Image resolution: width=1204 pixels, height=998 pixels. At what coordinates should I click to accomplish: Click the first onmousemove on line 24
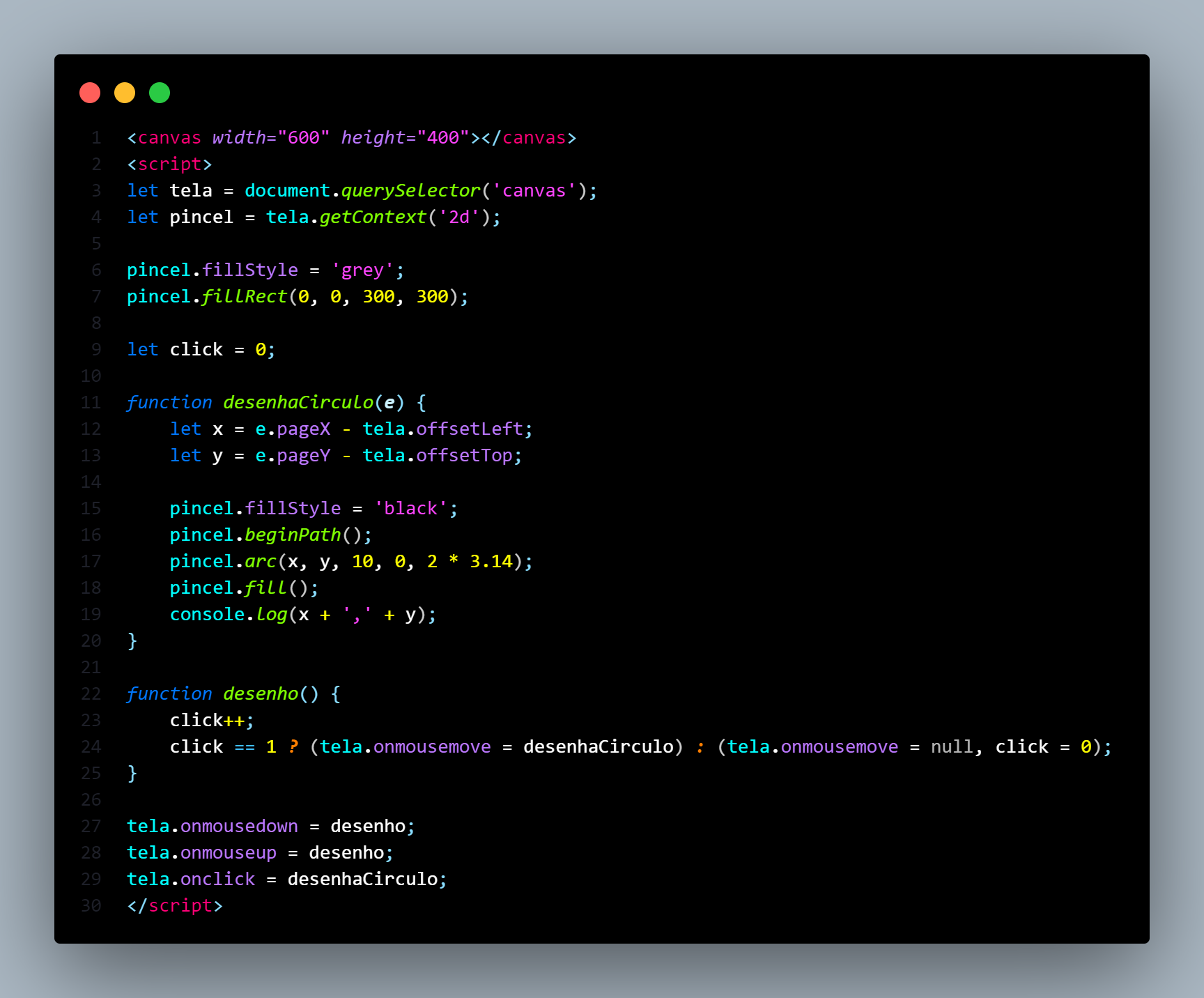click(x=432, y=747)
